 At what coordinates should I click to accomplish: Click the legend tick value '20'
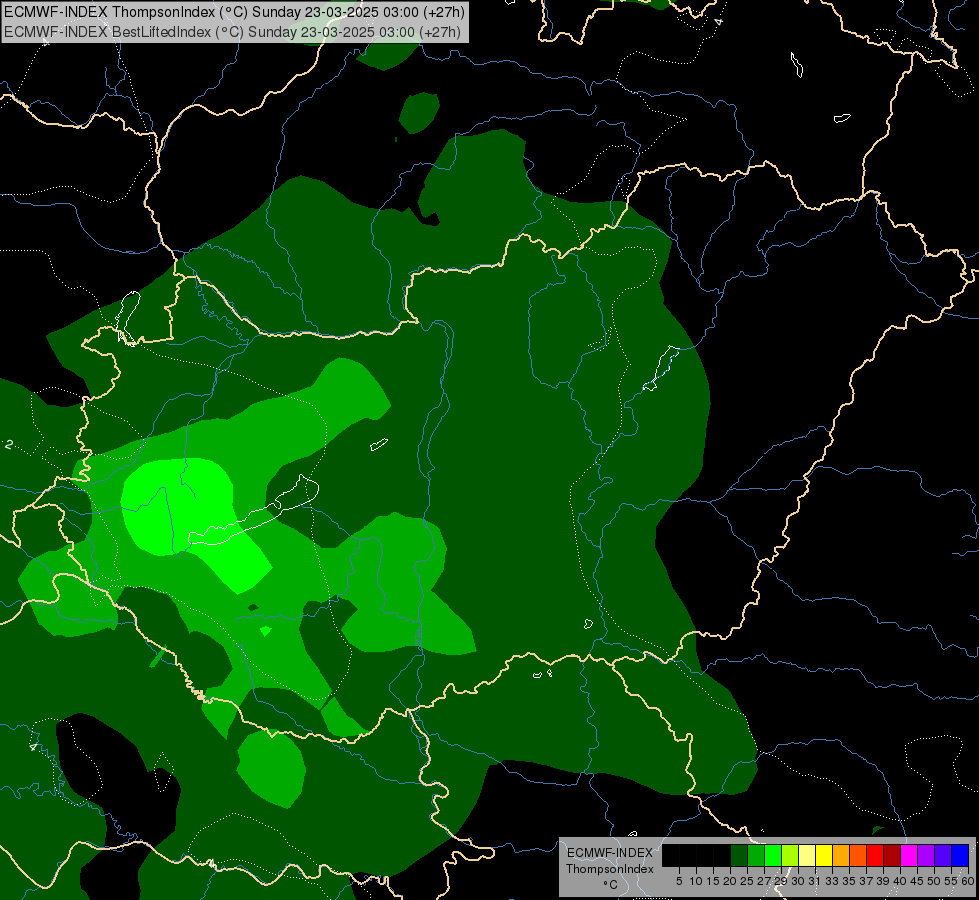point(730,881)
